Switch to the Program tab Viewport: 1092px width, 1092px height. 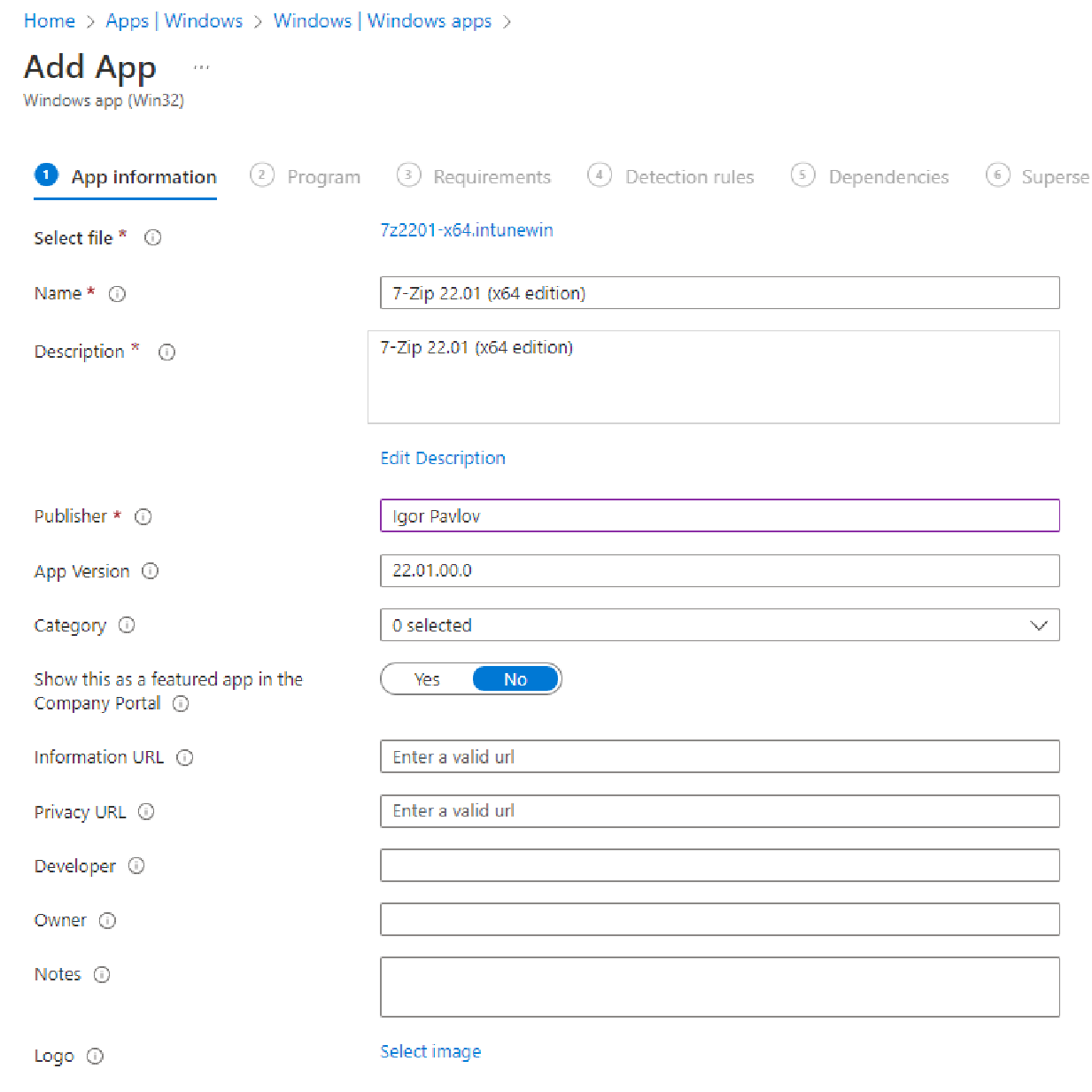pos(323,176)
